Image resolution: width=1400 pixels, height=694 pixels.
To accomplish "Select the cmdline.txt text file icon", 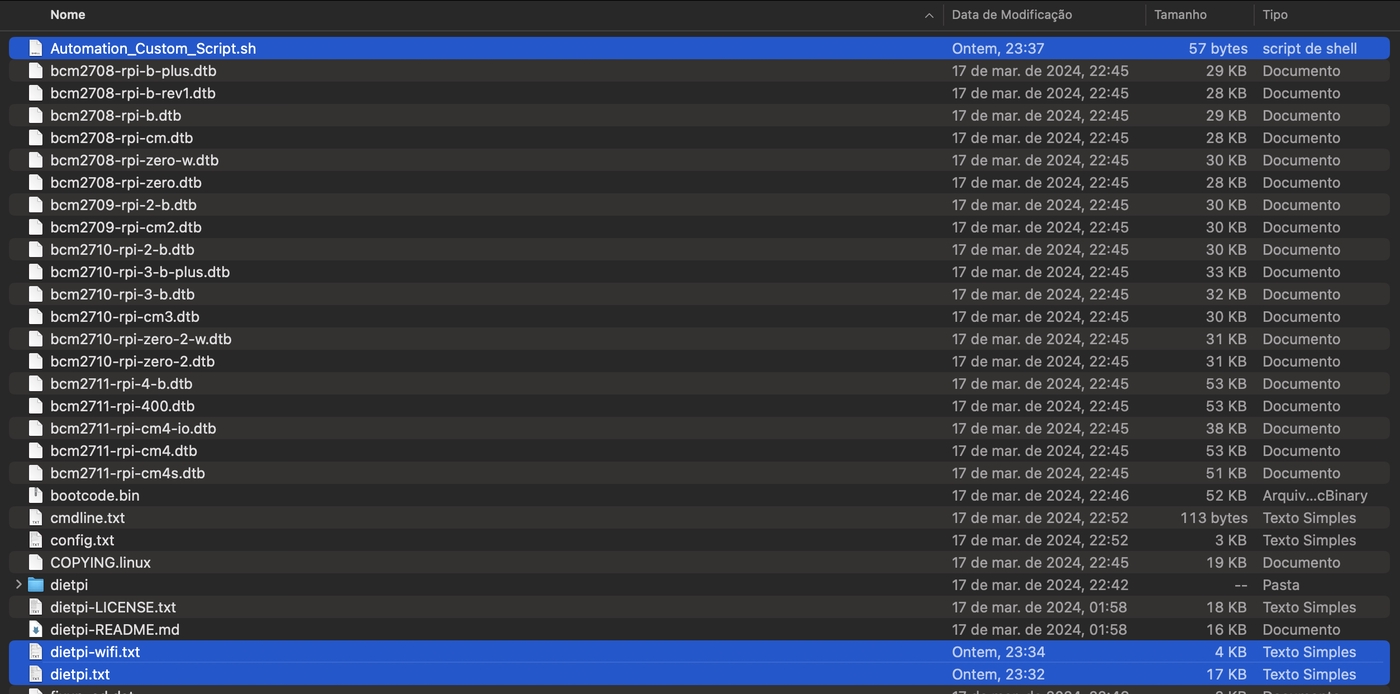I will click(x=36, y=518).
